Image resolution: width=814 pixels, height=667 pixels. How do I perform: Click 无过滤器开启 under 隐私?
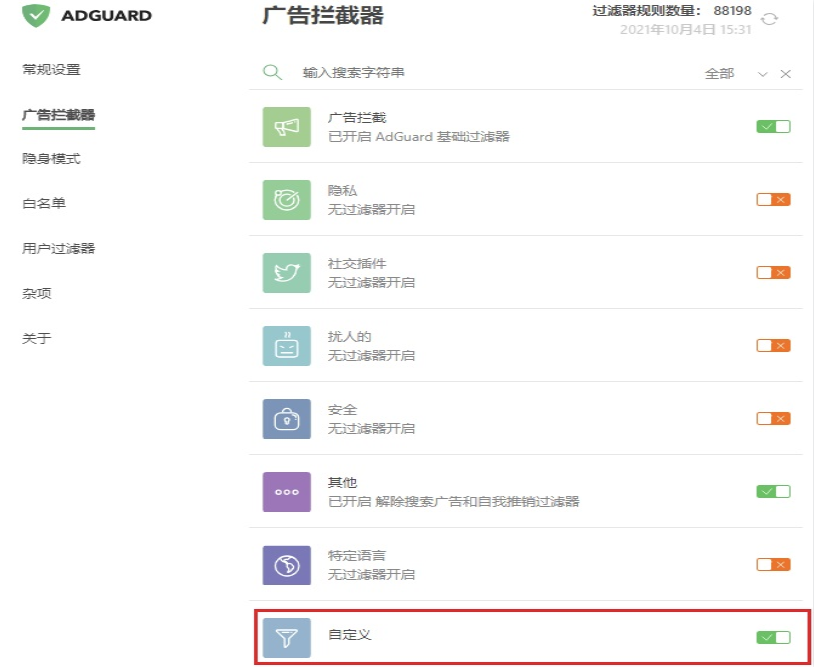click(371, 209)
